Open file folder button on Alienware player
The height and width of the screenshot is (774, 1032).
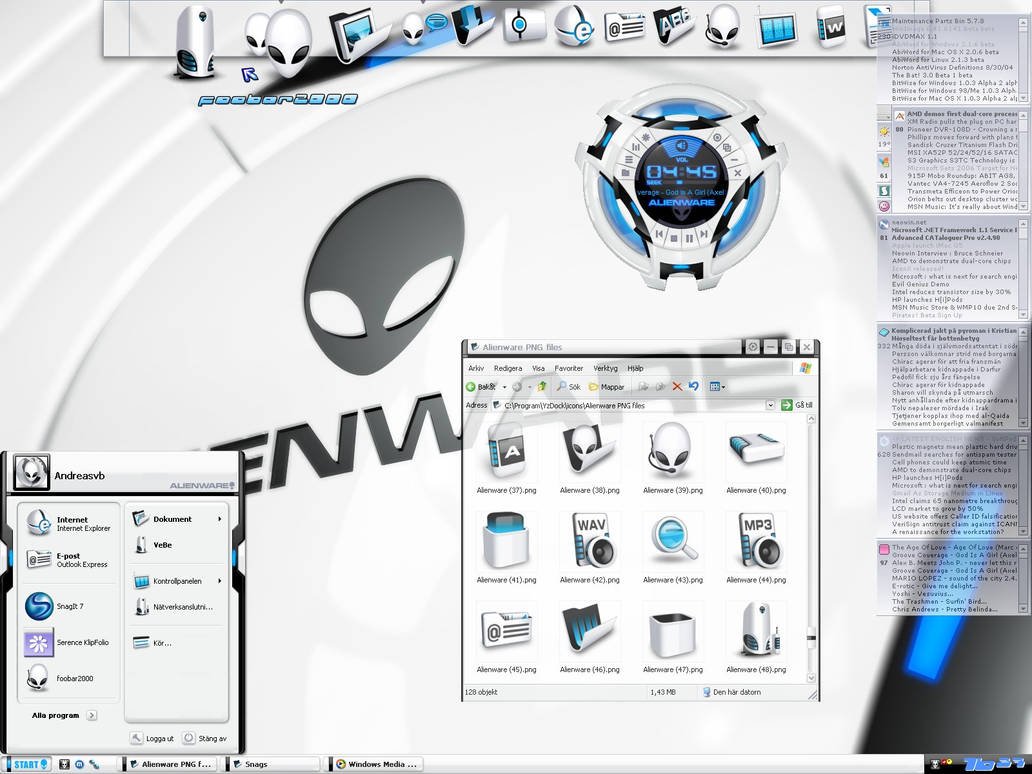click(x=625, y=173)
